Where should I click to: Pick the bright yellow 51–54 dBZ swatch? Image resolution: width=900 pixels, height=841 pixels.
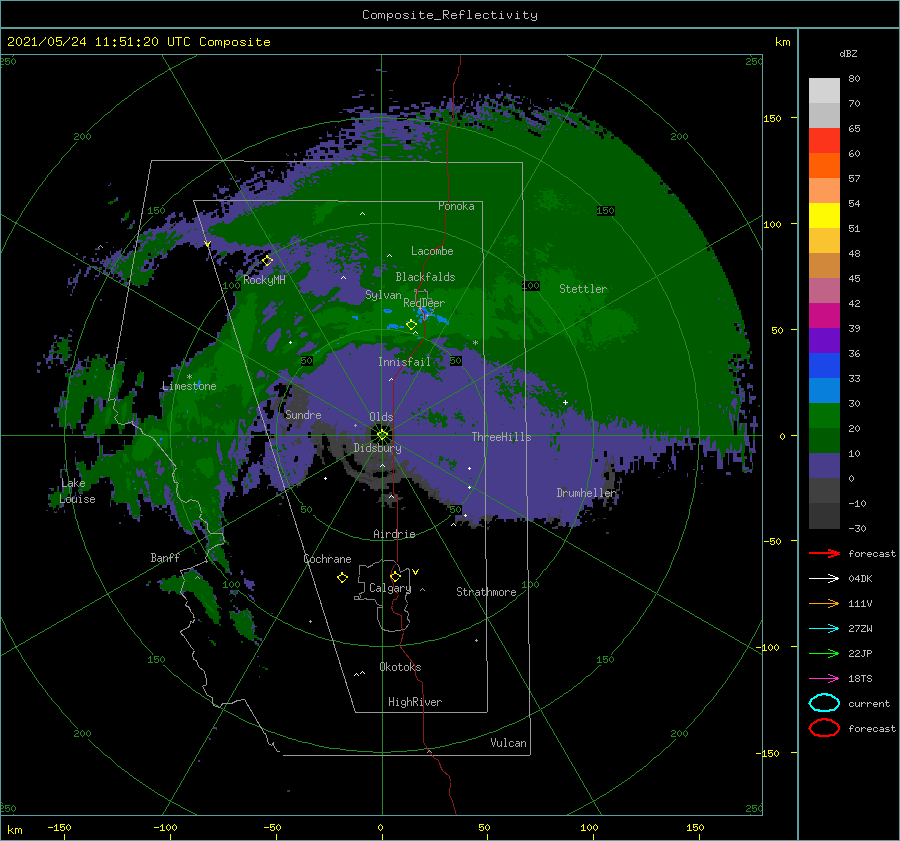824,216
